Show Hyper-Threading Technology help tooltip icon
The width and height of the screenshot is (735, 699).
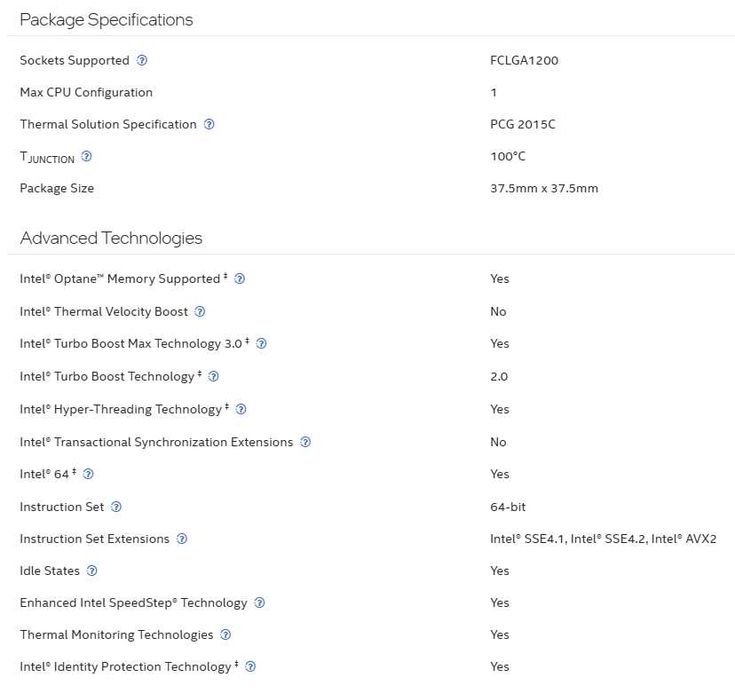[x=241, y=409]
